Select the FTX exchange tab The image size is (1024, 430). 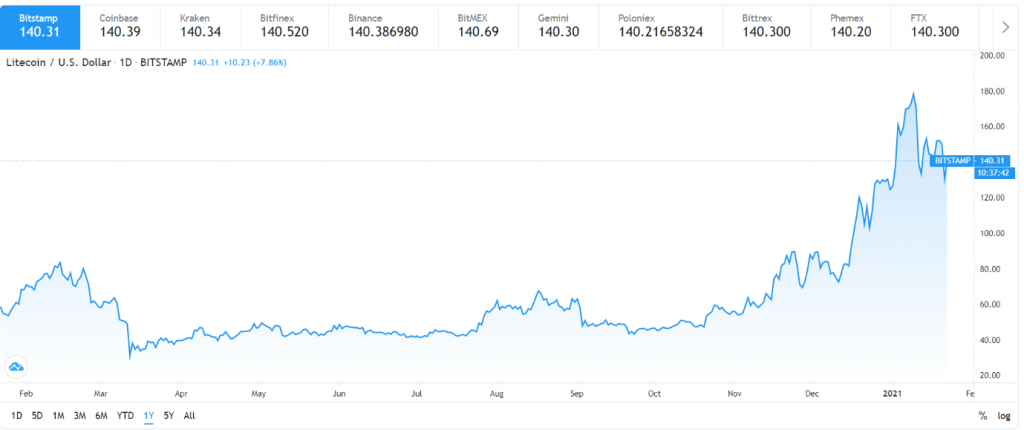click(935, 25)
